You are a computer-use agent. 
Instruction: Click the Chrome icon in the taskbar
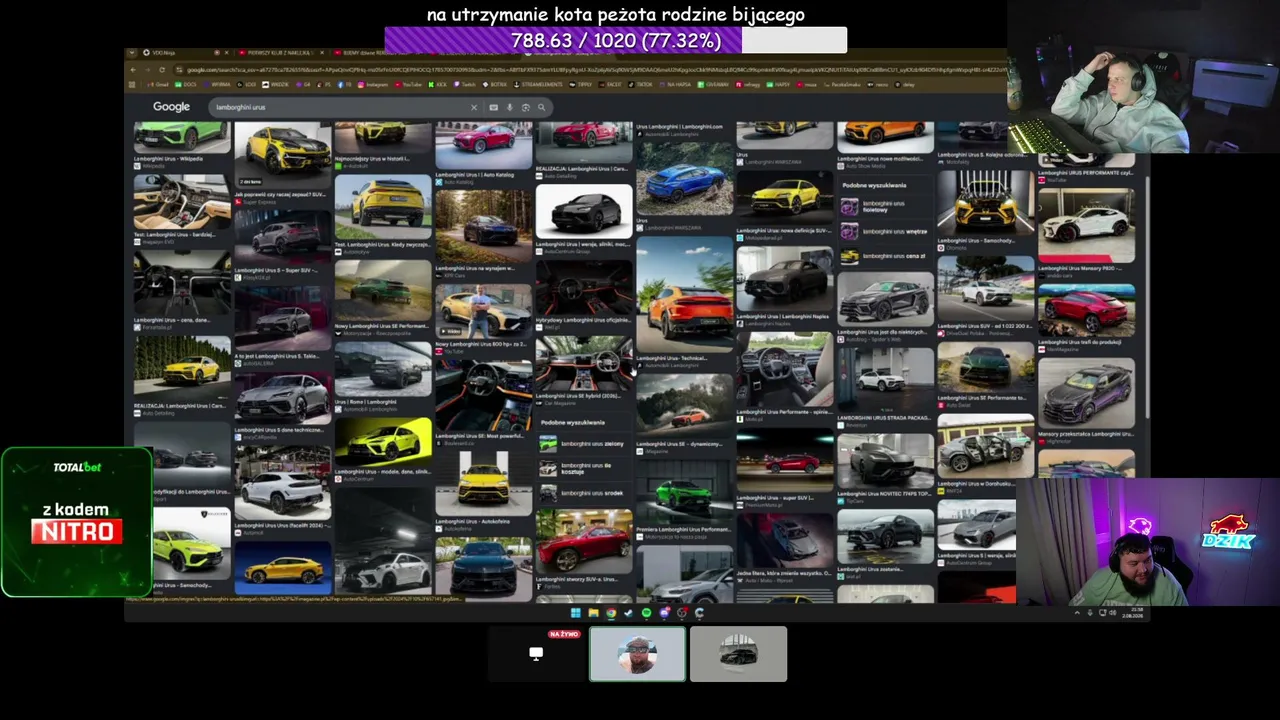click(611, 613)
